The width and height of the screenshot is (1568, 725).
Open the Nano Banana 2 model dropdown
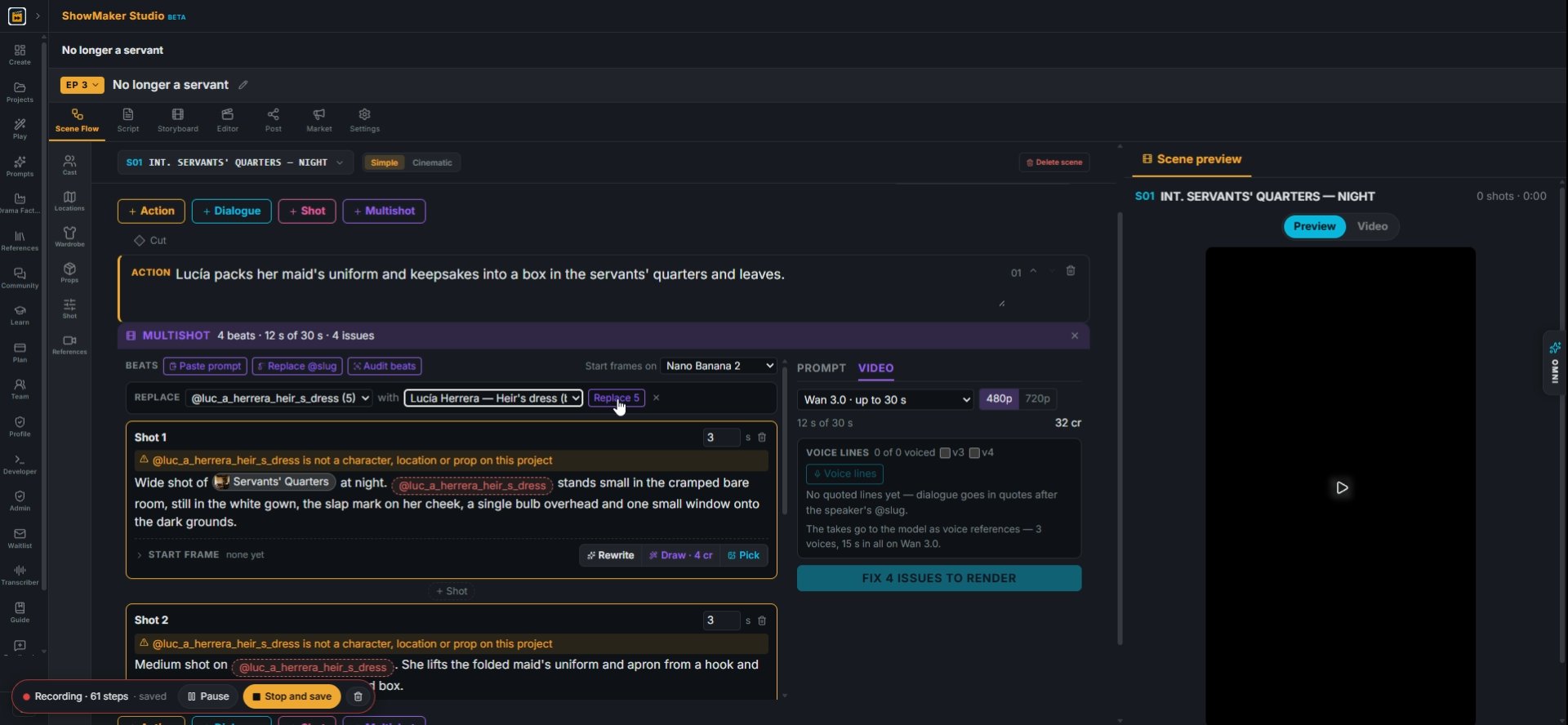tap(719, 366)
